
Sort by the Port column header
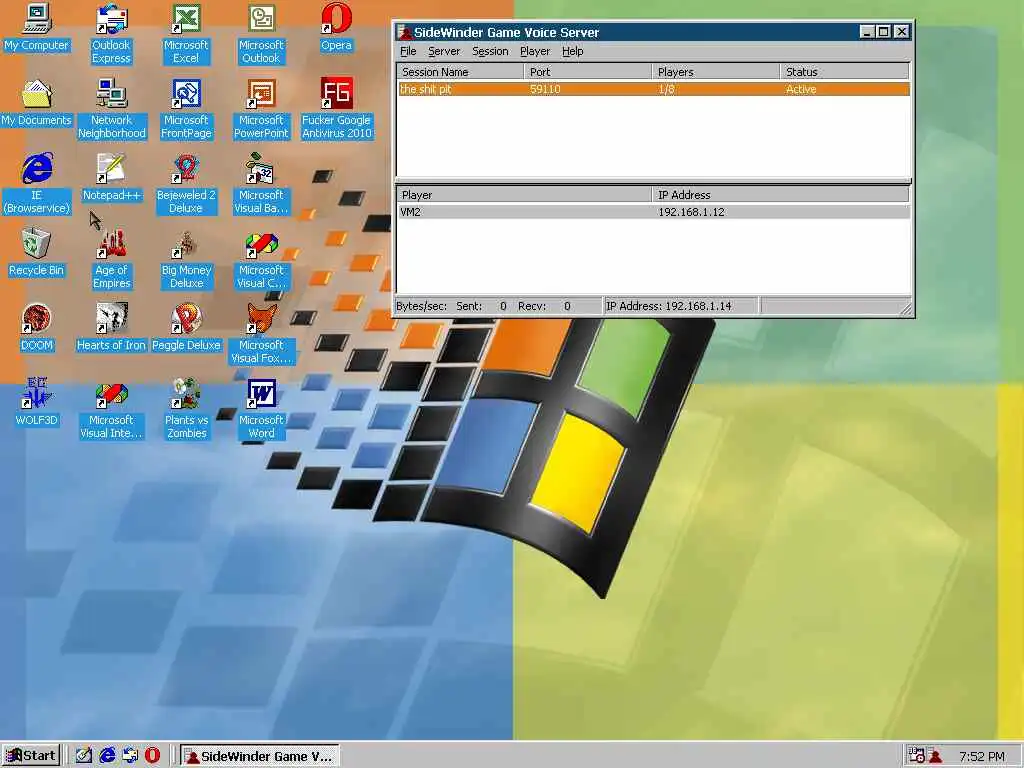point(588,72)
